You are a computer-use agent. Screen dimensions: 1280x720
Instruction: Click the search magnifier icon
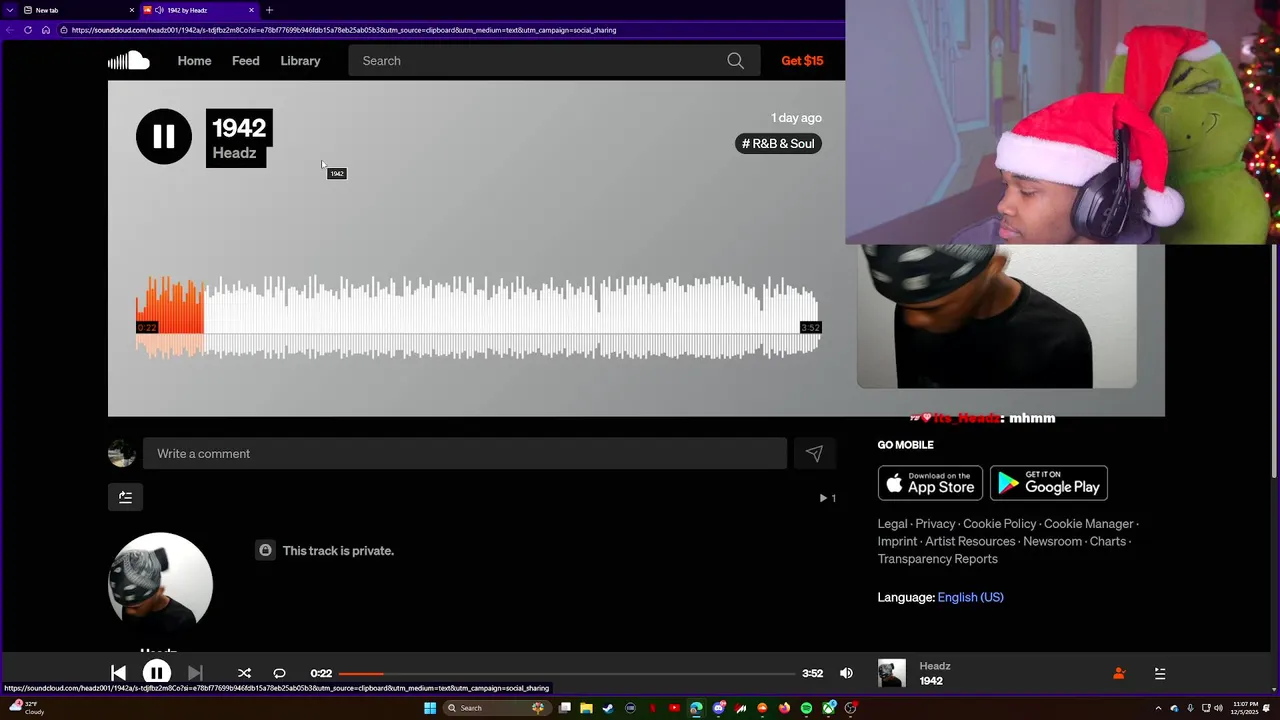pyautogui.click(x=735, y=61)
